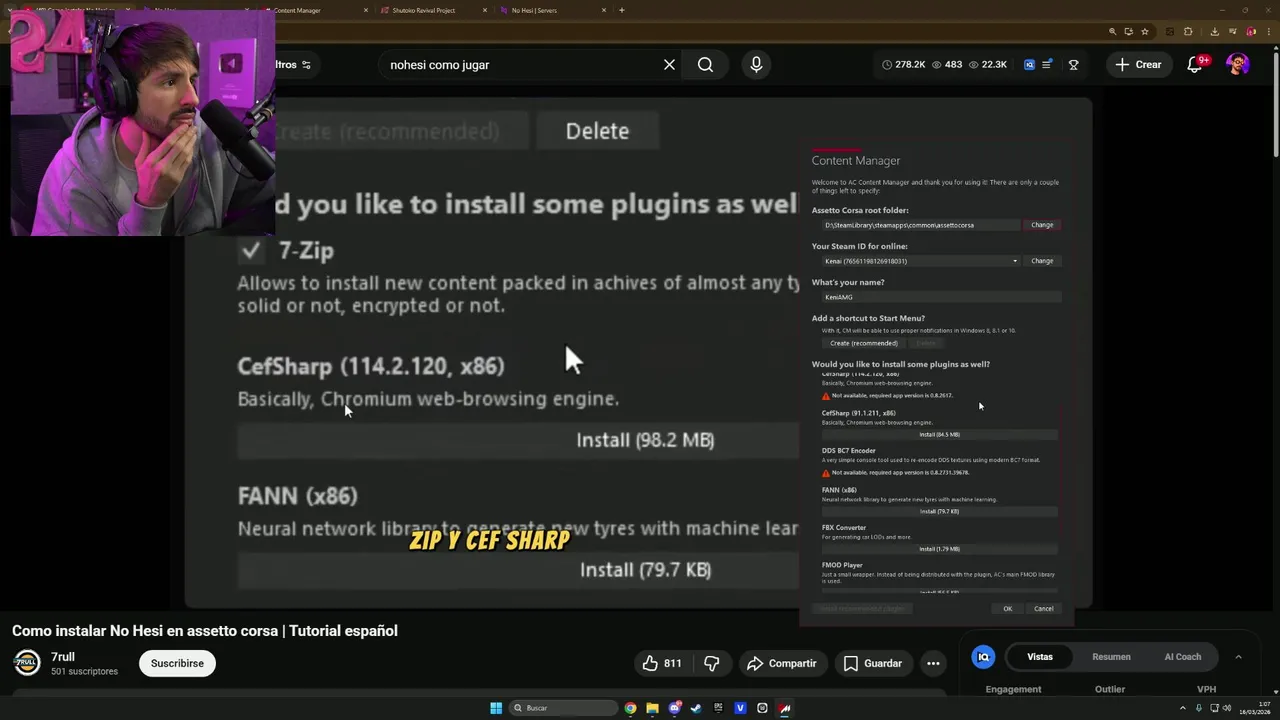Bookmark this page with star icon
The height and width of the screenshot is (720, 1280).
pyautogui.click(x=1145, y=32)
